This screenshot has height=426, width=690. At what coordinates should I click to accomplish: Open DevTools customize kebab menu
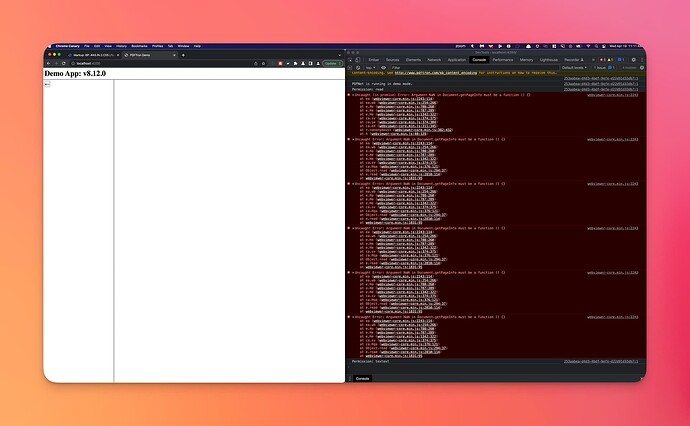click(x=642, y=60)
